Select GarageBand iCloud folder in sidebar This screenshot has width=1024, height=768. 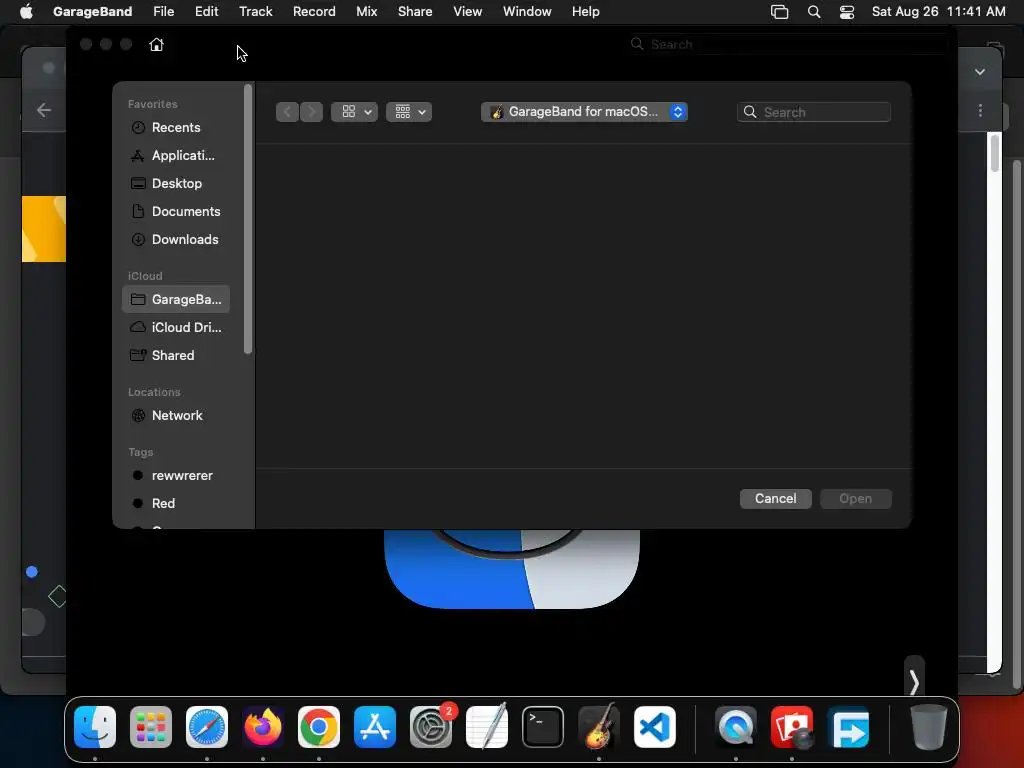coord(175,299)
